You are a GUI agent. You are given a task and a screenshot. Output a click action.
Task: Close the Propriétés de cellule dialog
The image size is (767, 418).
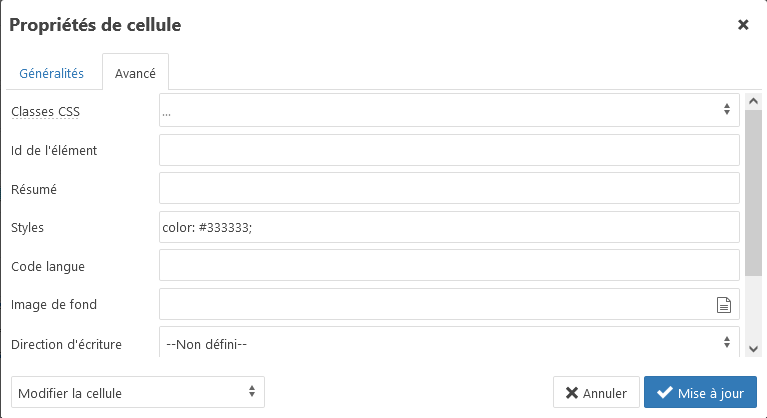743,24
